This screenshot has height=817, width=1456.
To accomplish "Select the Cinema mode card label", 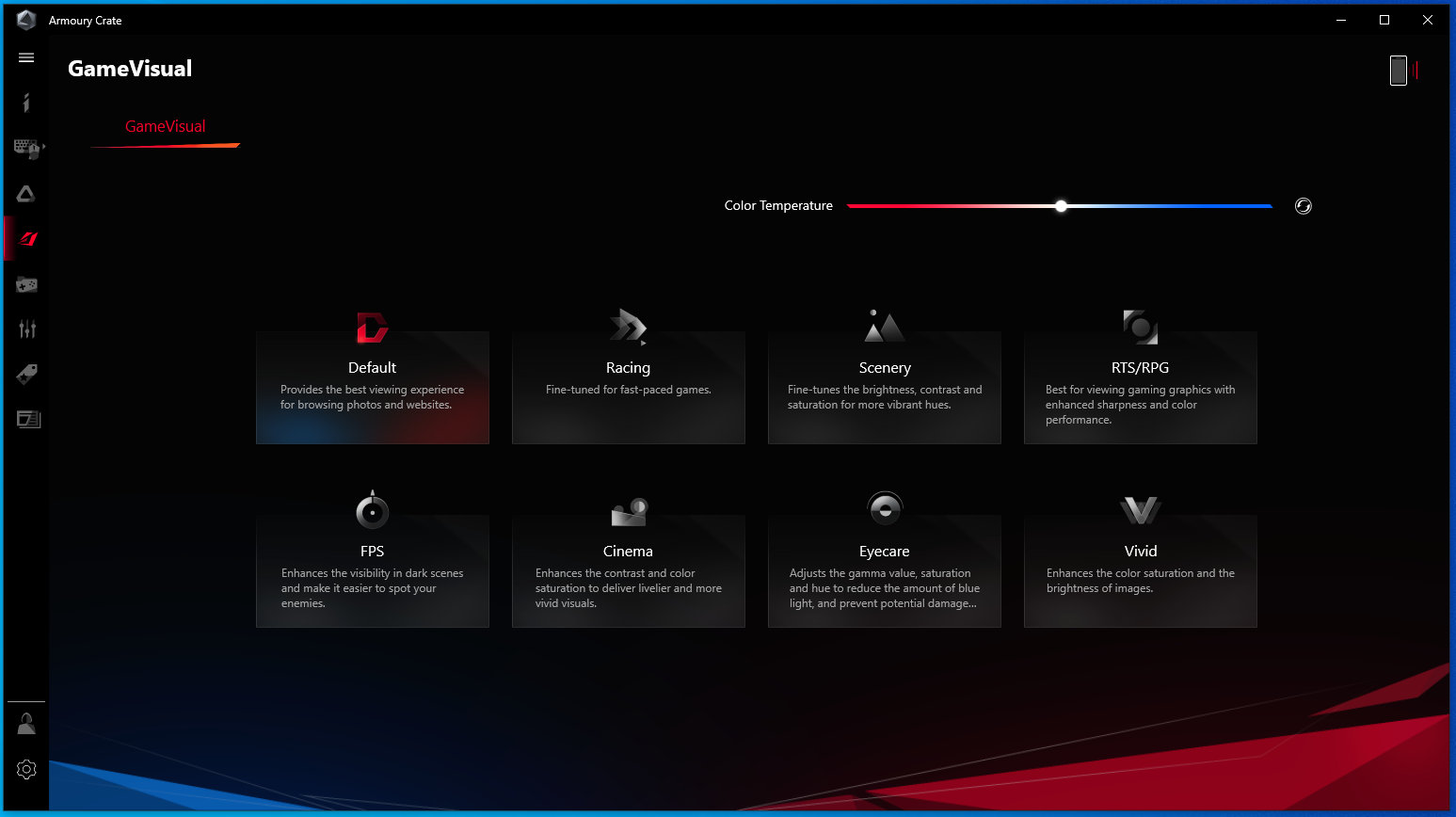I will [628, 552].
